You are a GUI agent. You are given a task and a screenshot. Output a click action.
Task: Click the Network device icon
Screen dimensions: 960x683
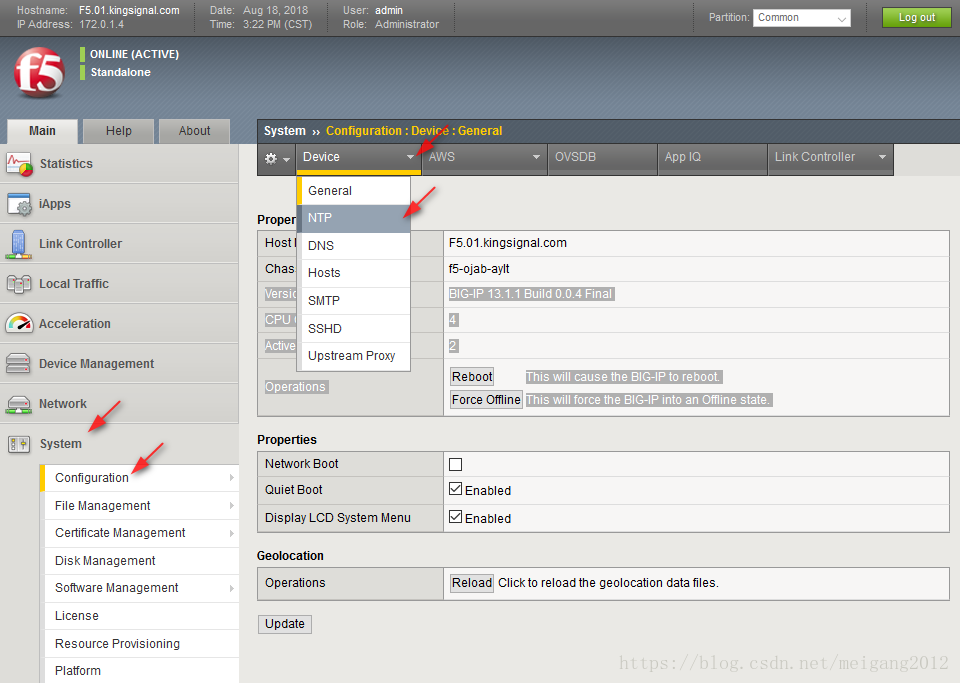pyautogui.click(x=18, y=404)
